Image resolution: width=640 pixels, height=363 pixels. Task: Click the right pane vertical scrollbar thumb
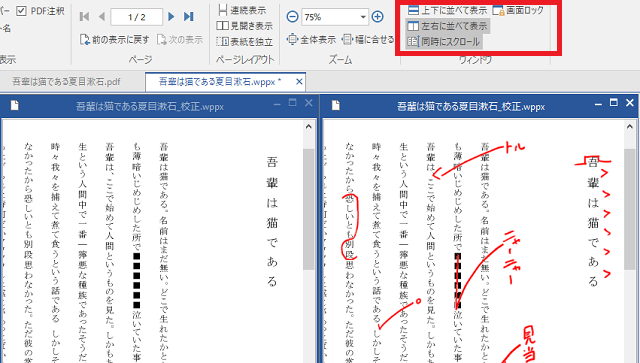629,209
